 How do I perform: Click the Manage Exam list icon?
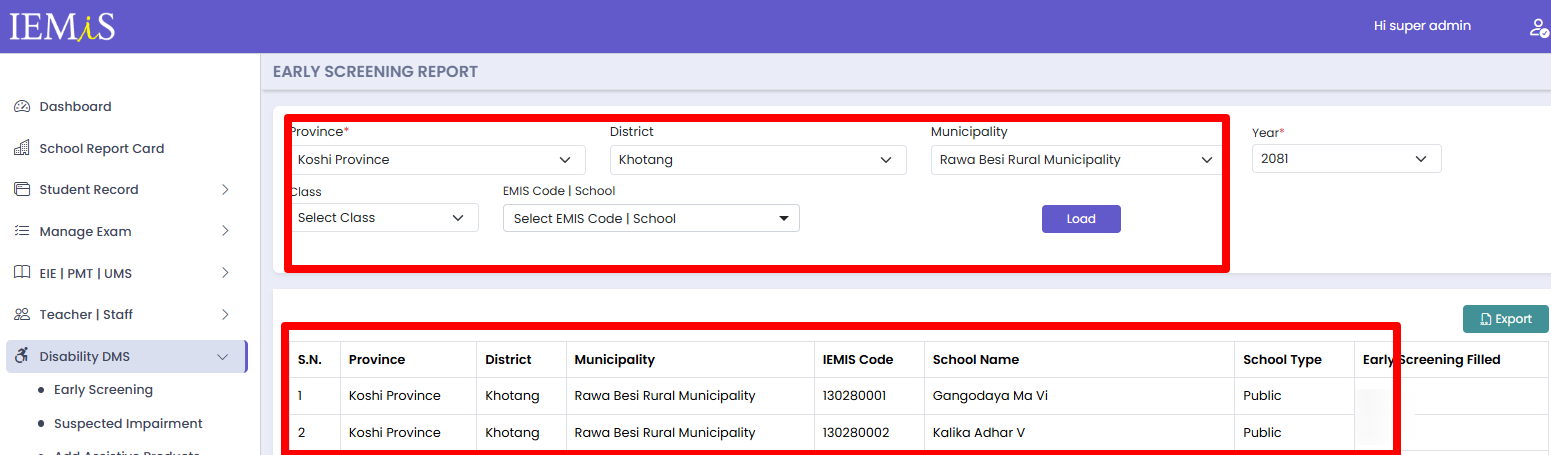[22, 231]
